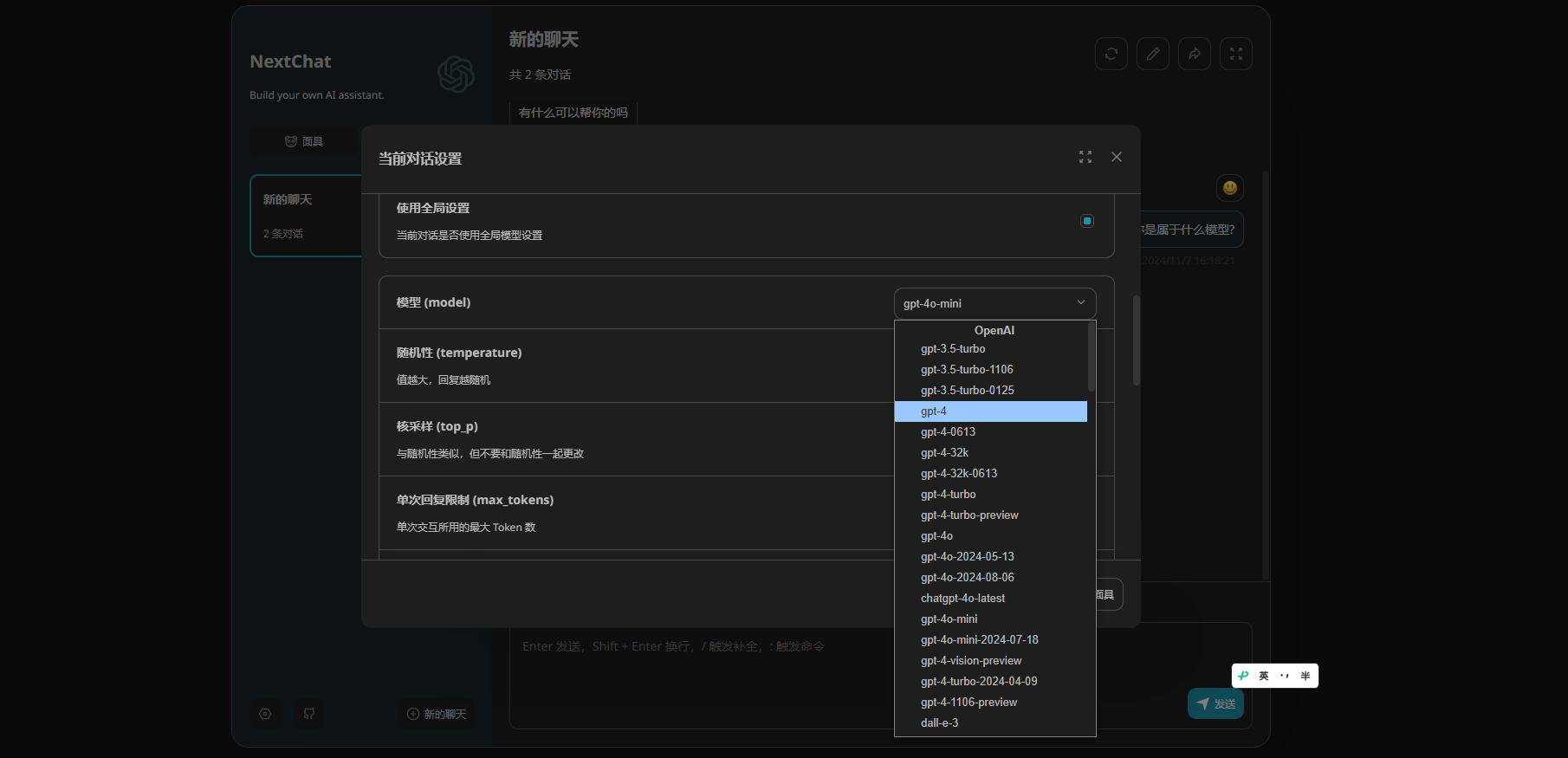Select gpt-4o-mini-2024-07-18 model option
This screenshot has width=1568, height=758.
pos(991,640)
